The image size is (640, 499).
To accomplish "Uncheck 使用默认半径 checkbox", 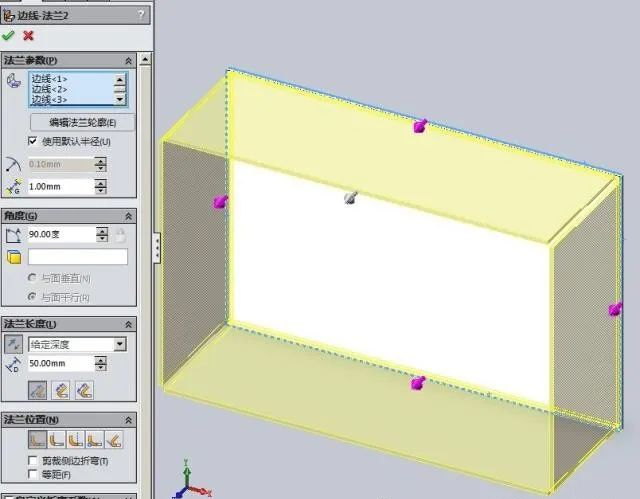I will (33, 141).
